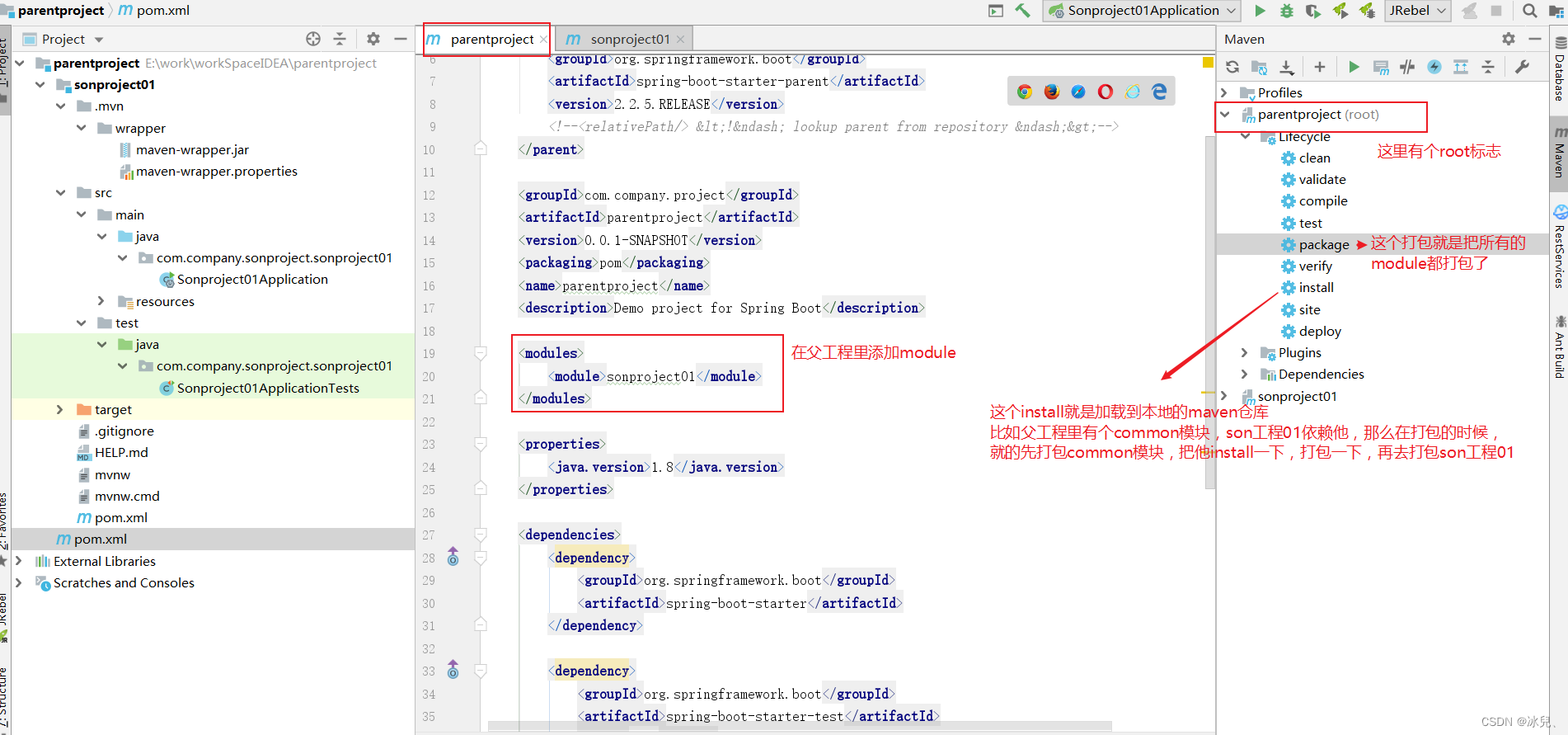Select HELP.md in Project tree
Image resolution: width=1568 pixels, height=735 pixels.
[x=121, y=453]
